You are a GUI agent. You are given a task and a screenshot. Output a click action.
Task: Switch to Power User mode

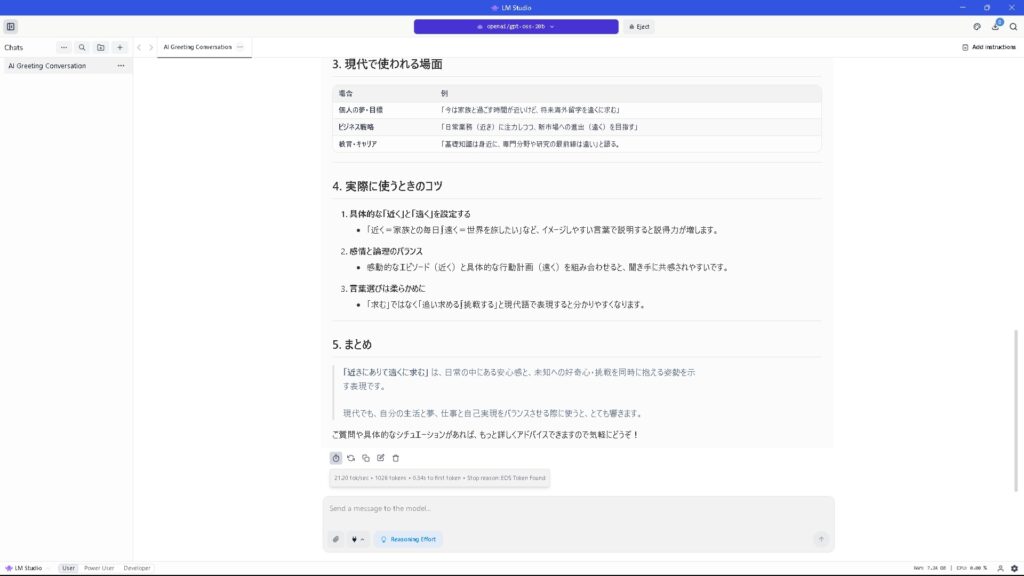tap(99, 568)
